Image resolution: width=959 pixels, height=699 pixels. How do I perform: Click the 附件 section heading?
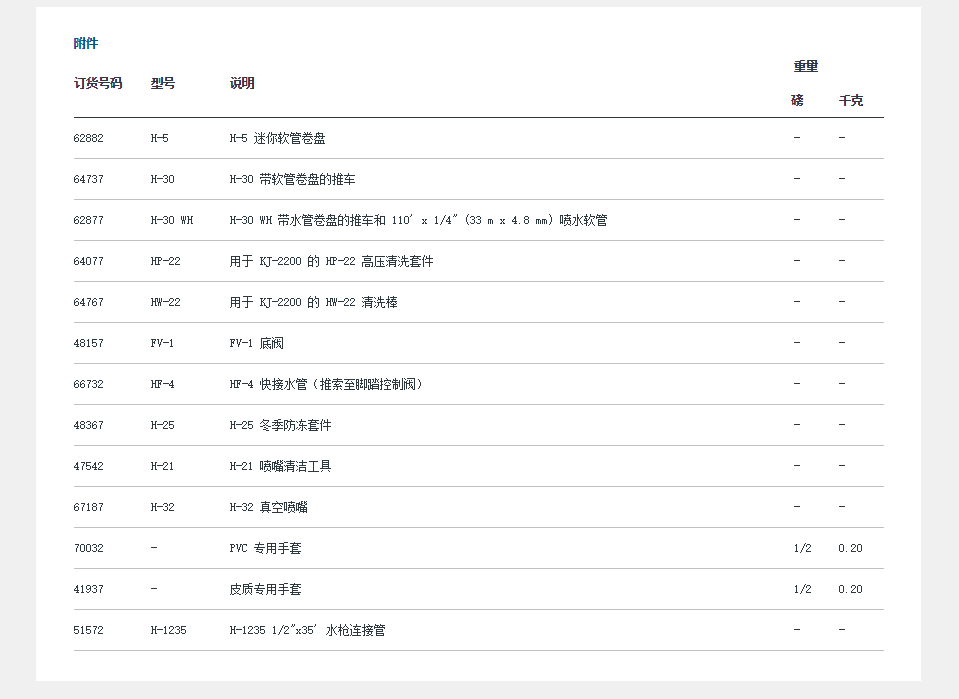click(x=86, y=43)
